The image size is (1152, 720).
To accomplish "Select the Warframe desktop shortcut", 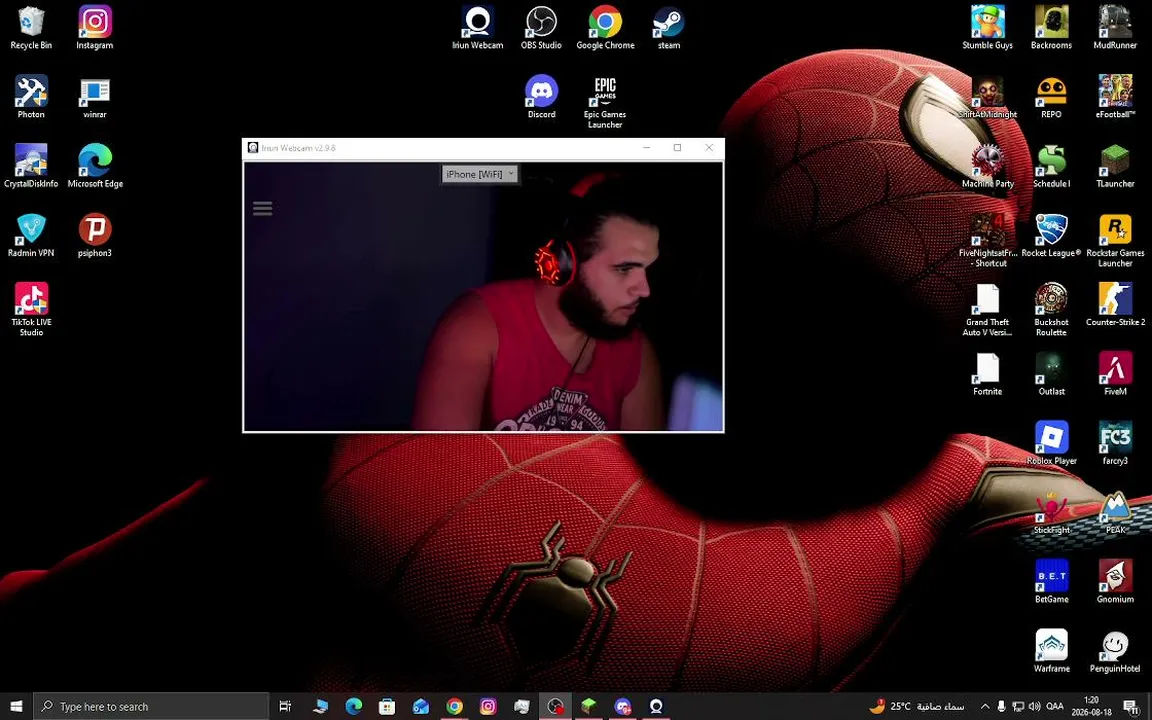I will [x=1051, y=650].
